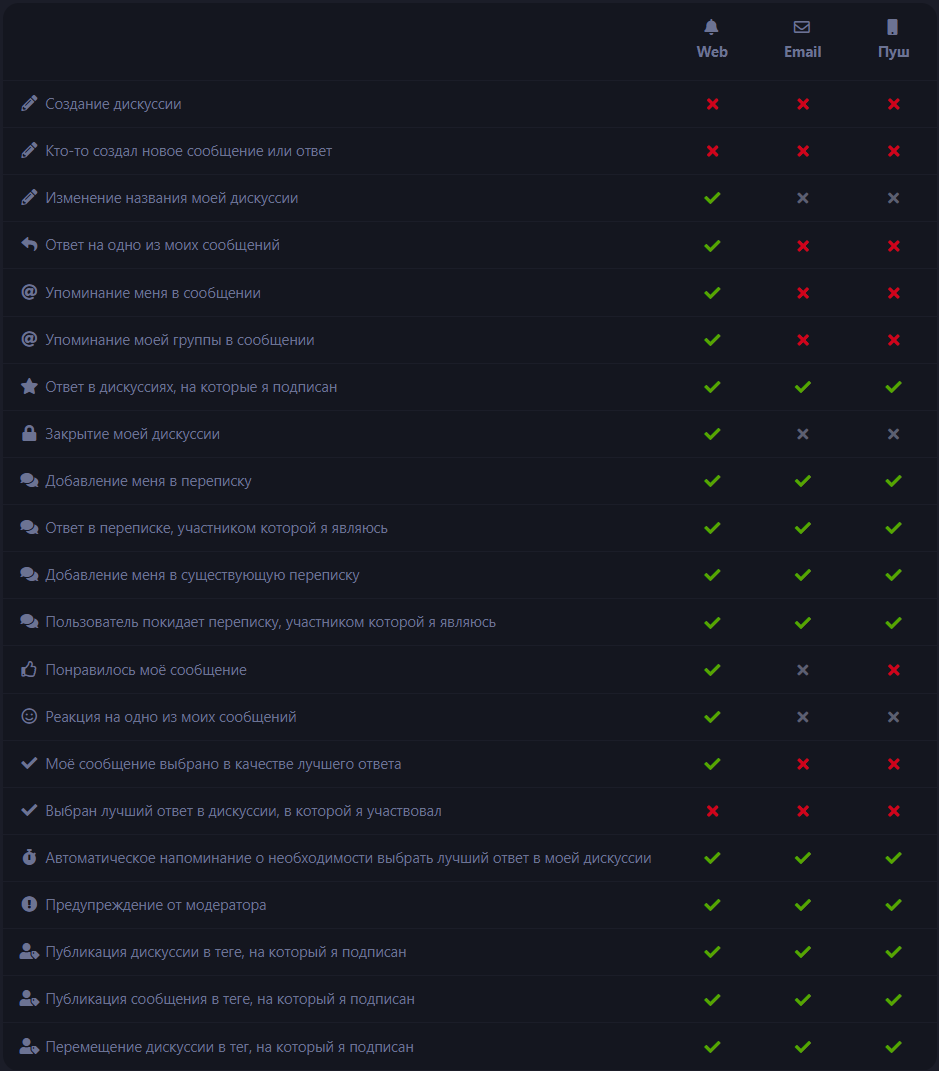Click the star icon for subscribed discussions row
Image resolution: width=939 pixels, height=1071 pixels.
coord(29,387)
